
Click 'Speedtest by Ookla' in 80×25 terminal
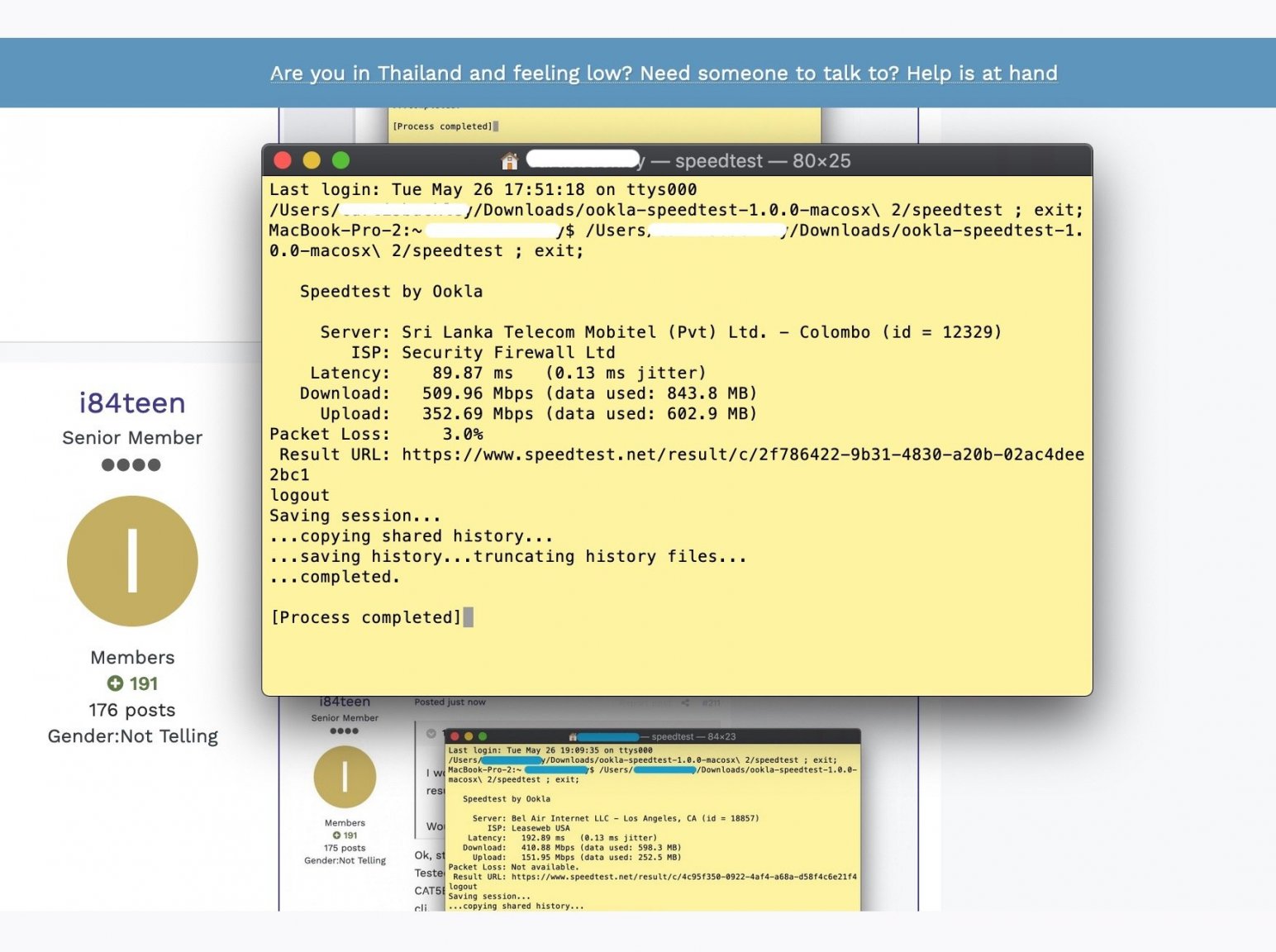click(x=391, y=292)
